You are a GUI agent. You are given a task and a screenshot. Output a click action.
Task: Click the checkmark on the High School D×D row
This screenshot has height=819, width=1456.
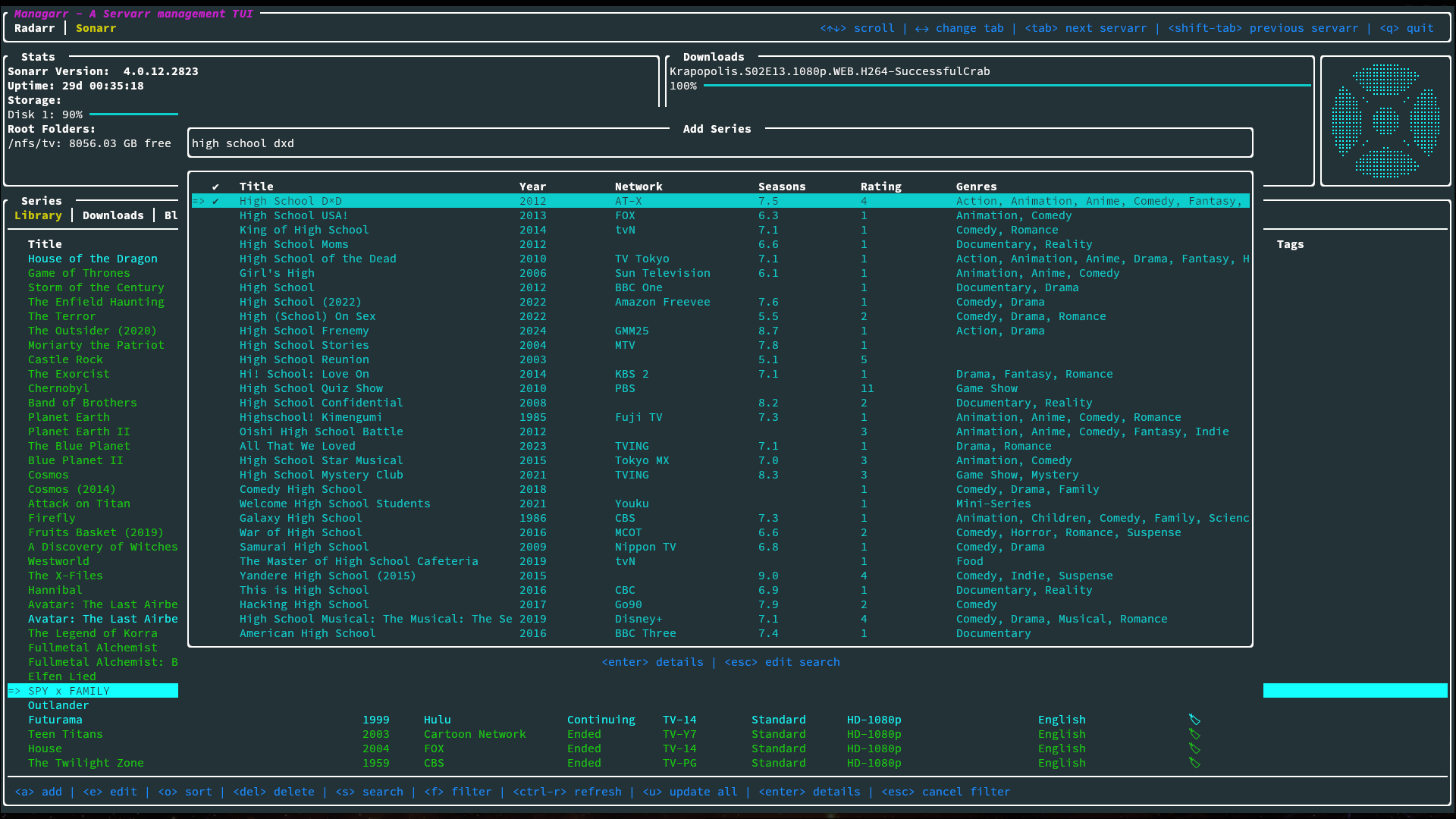coord(215,201)
